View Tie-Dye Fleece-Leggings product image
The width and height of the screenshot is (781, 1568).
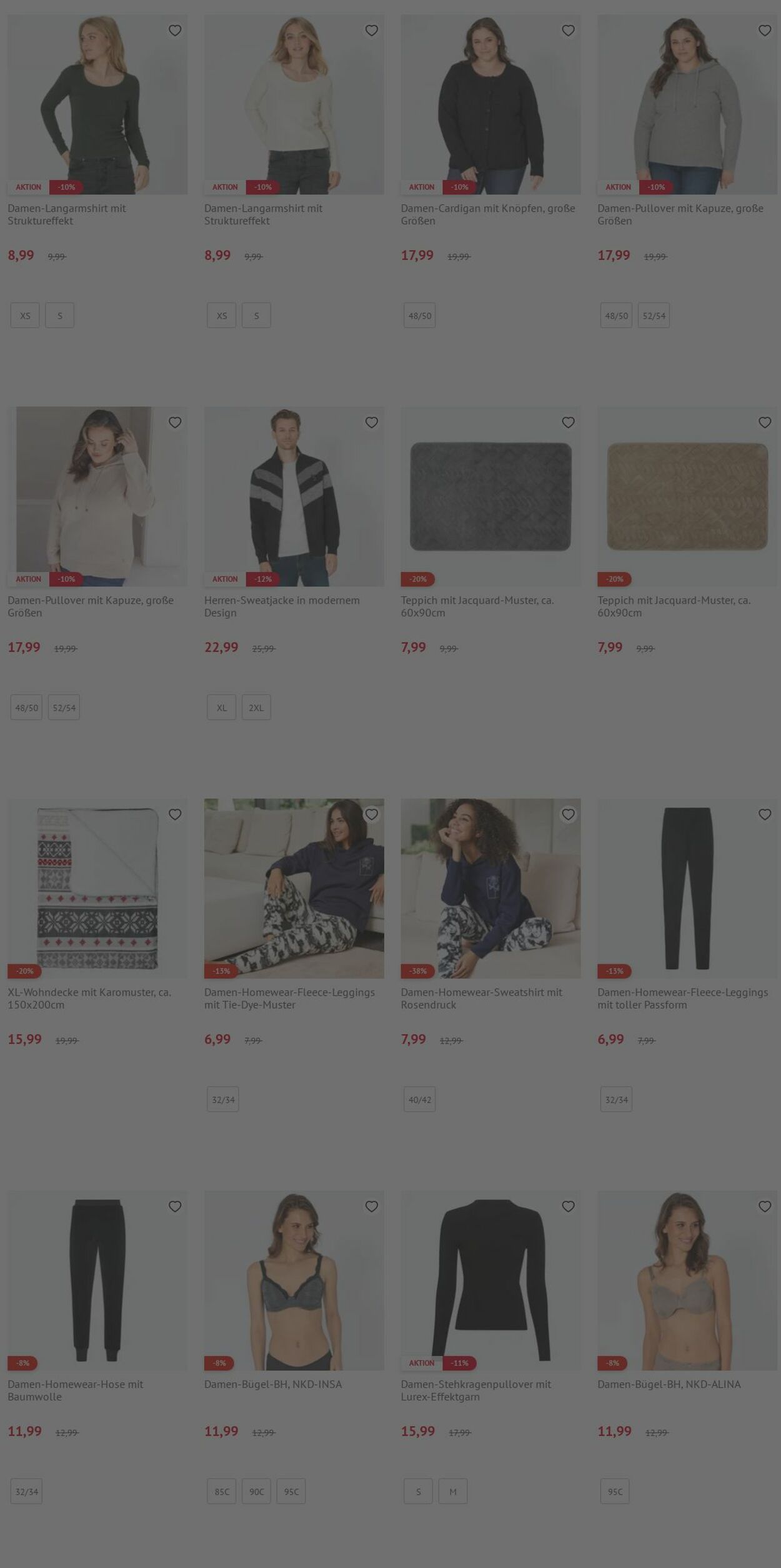point(294,888)
